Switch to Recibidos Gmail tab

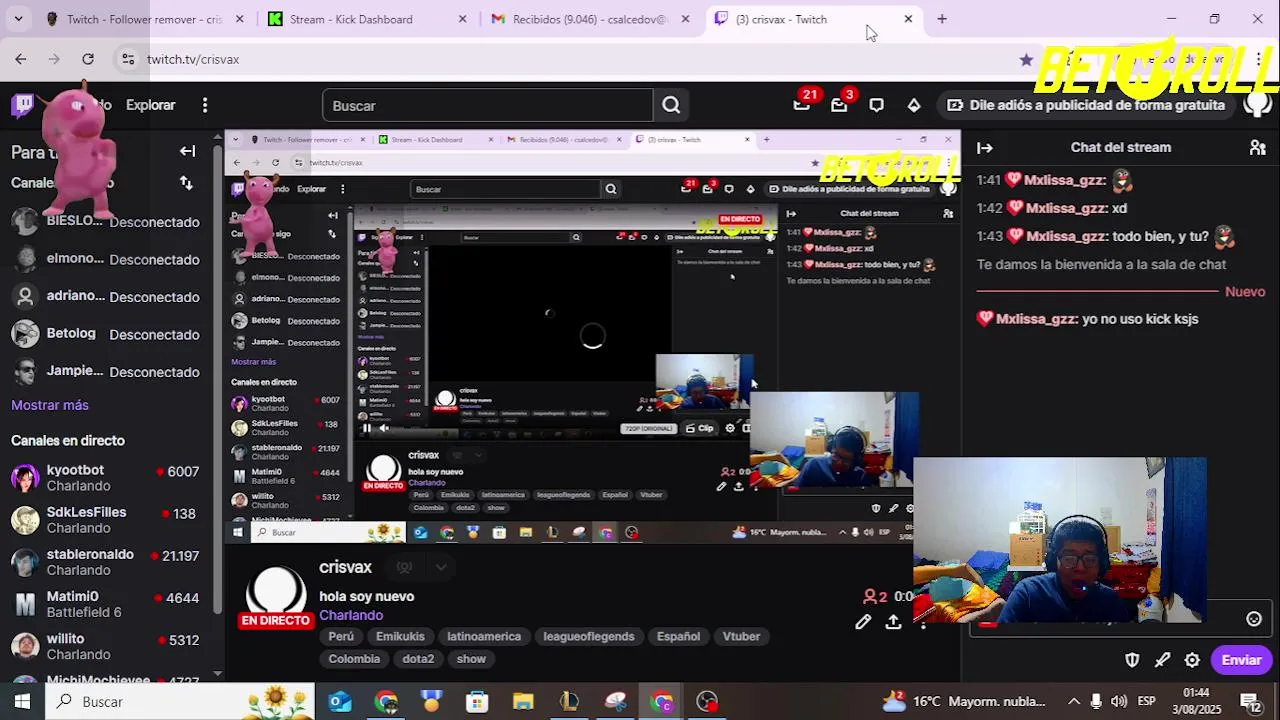(x=590, y=19)
